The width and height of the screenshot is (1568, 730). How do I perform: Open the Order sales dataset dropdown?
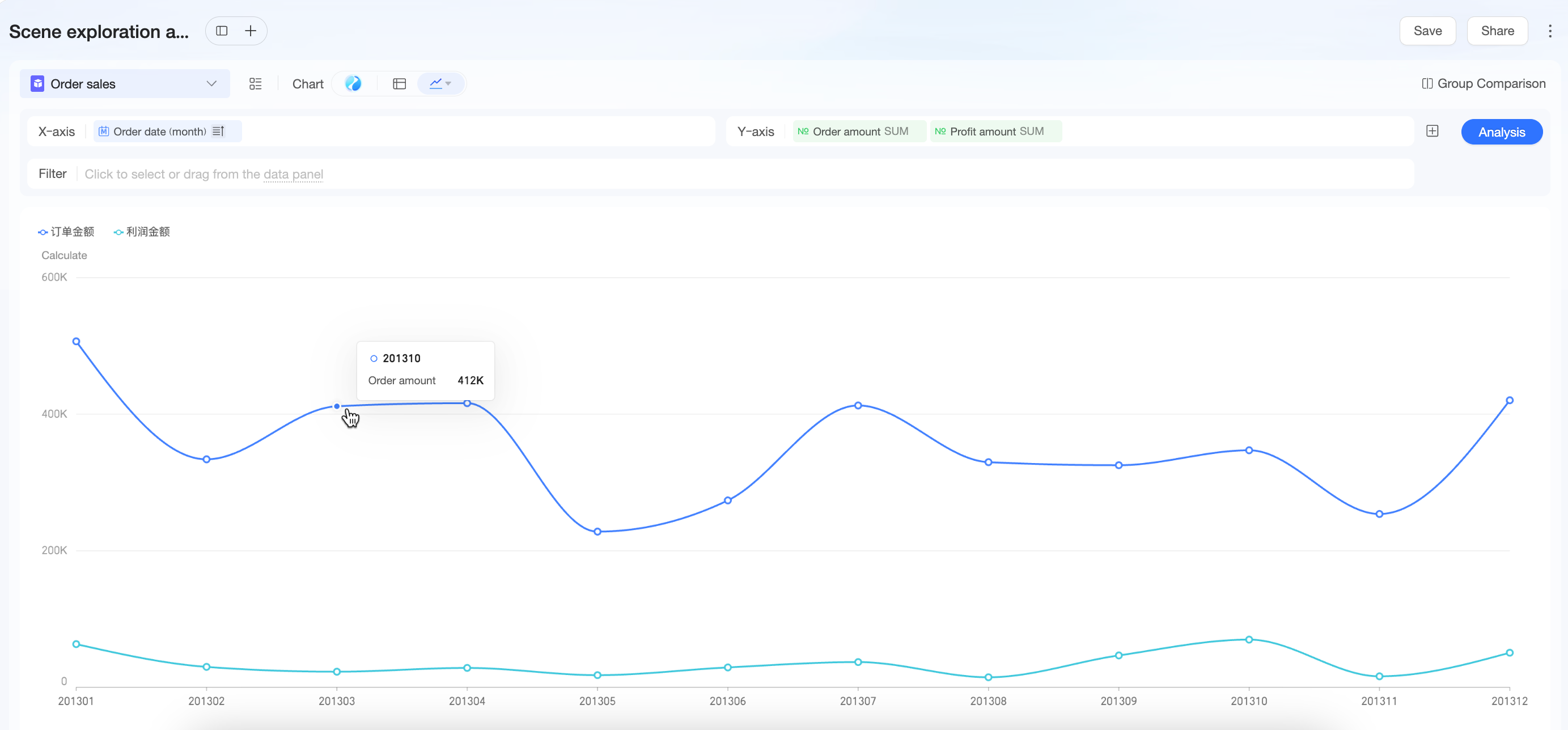tap(125, 84)
